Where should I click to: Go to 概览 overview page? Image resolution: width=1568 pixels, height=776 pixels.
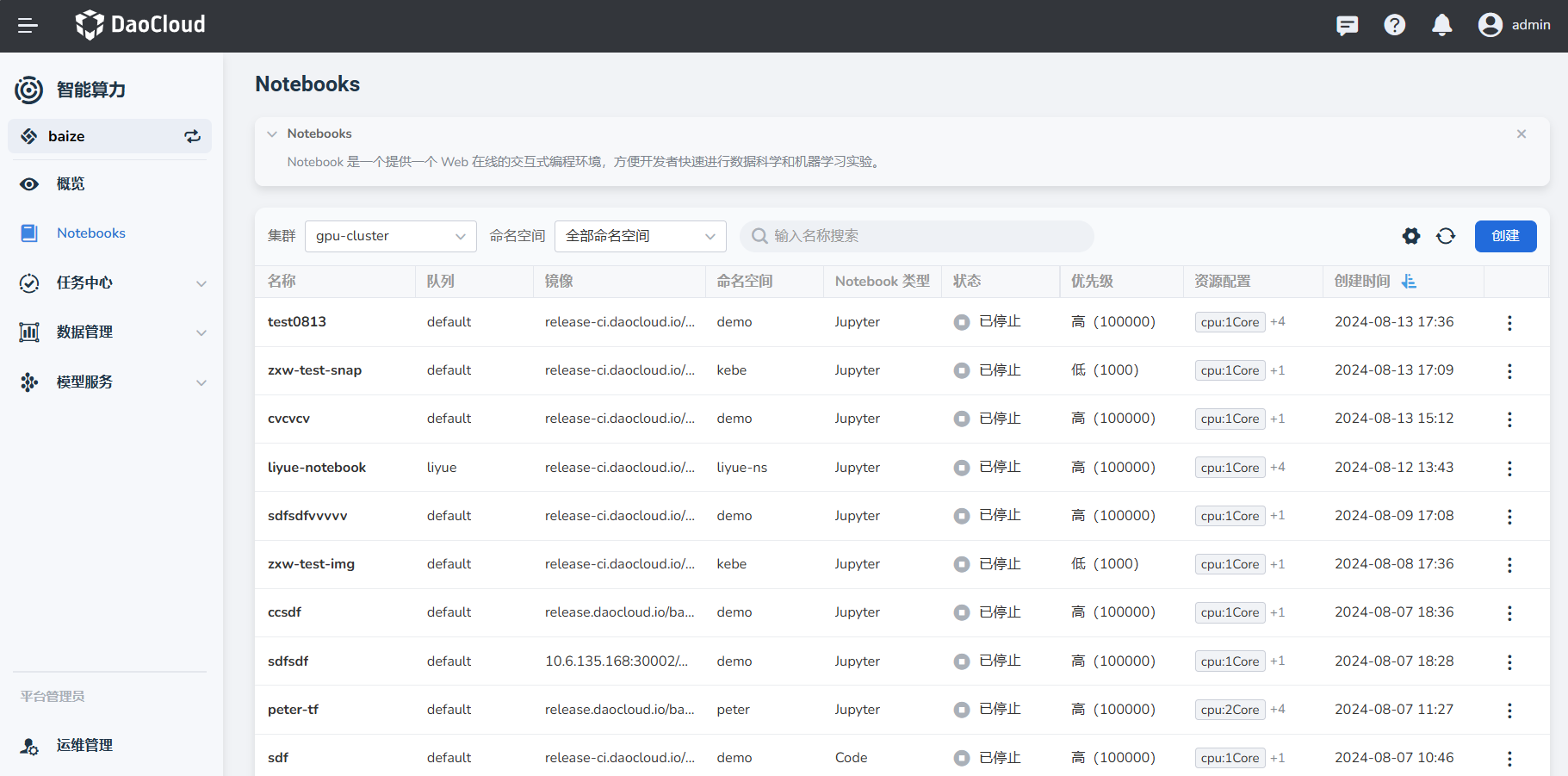(x=71, y=184)
